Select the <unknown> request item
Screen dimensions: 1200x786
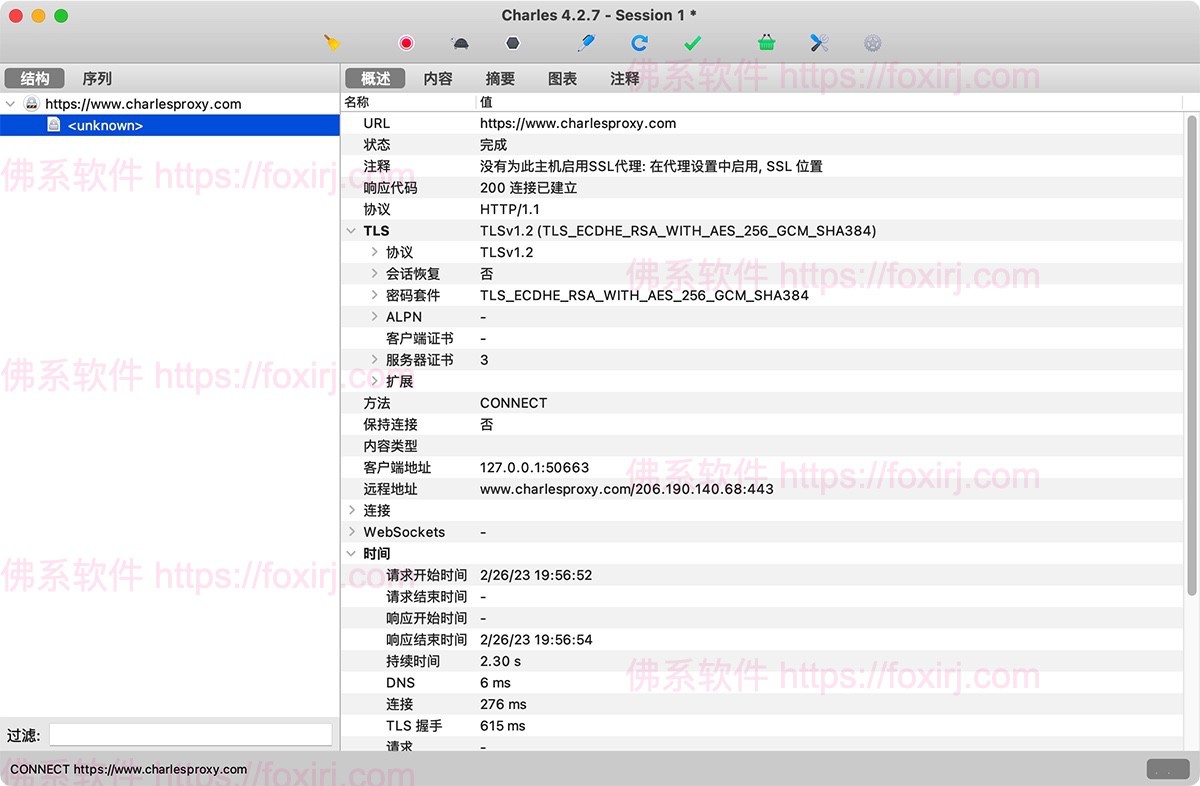tap(105, 126)
